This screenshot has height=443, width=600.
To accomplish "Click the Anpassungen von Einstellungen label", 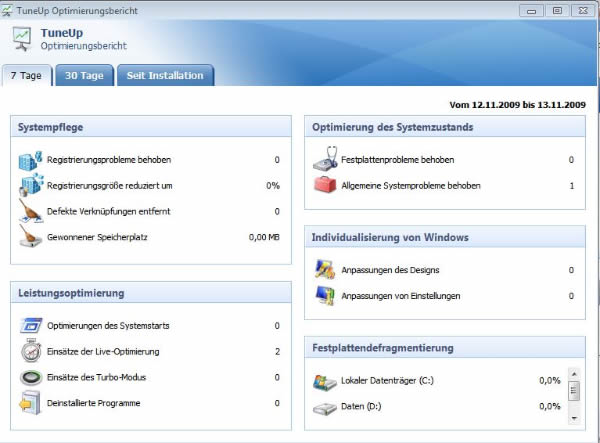I will pyautogui.click(x=401, y=296).
